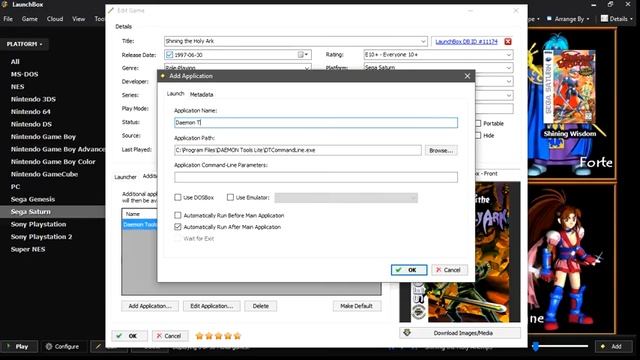640x360 pixels.
Task: Select MS-DOS platform in sidebar
Action: pos(24,74)
